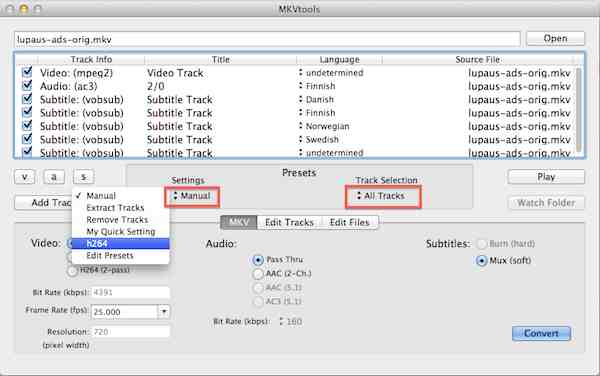Viewport: 600px width, 376px height.
Task: Click the Play button
Action: (x=546, y=177)
